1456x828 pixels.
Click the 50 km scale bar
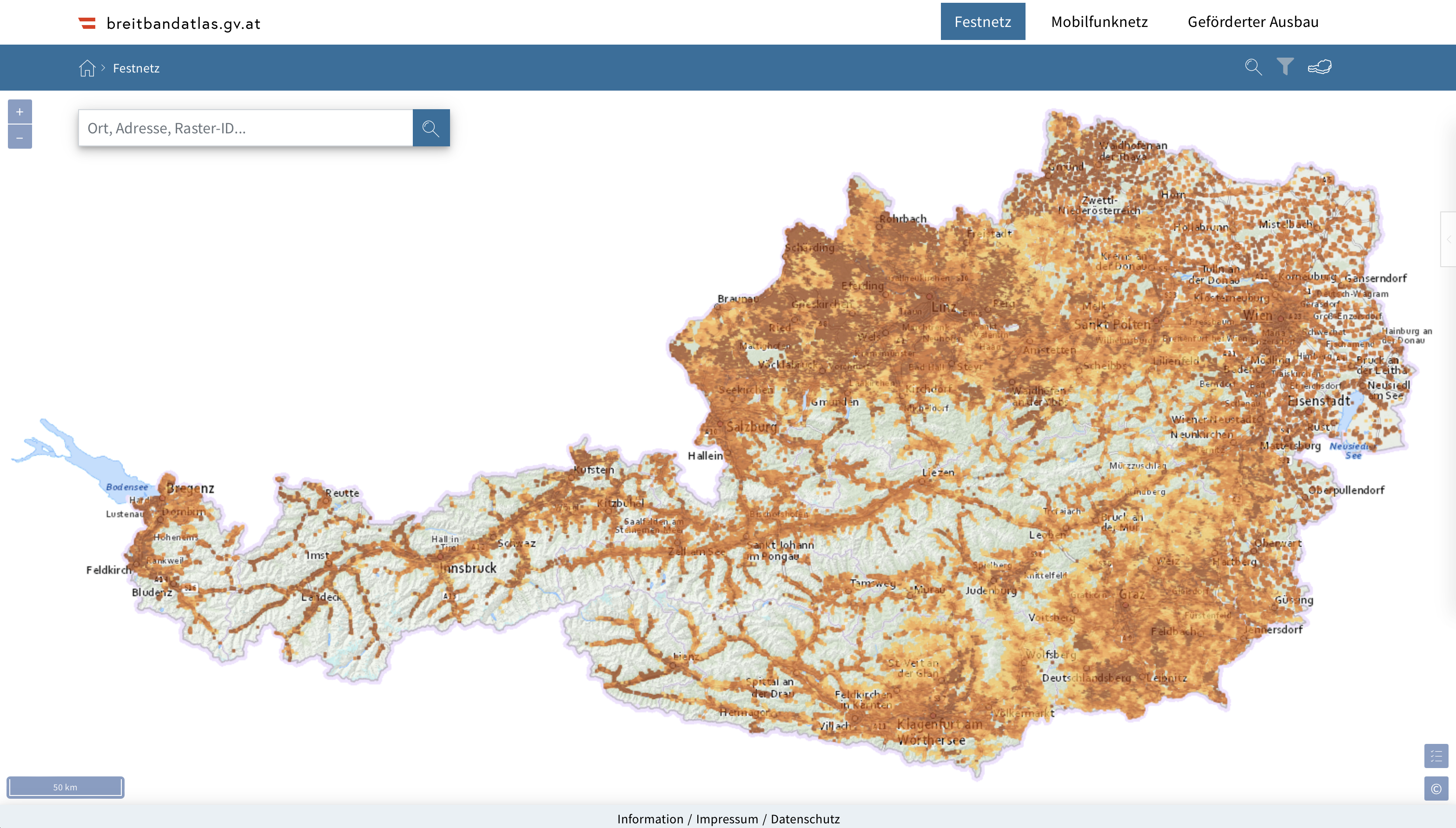point(66,787)
